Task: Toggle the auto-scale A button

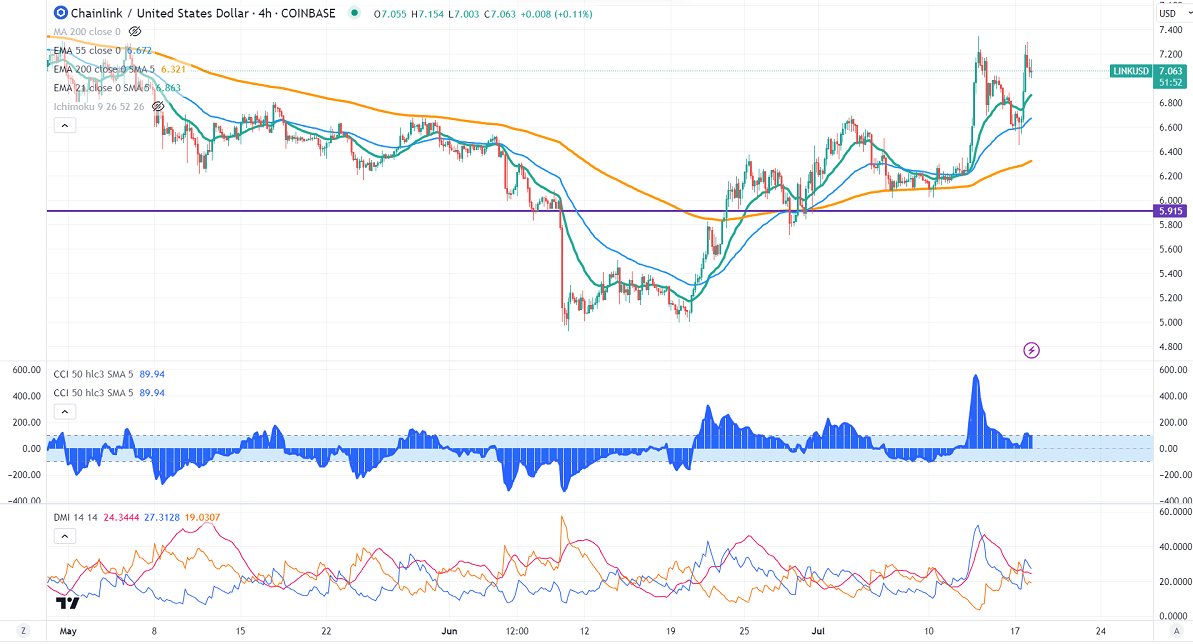Action: [1176, 630]
